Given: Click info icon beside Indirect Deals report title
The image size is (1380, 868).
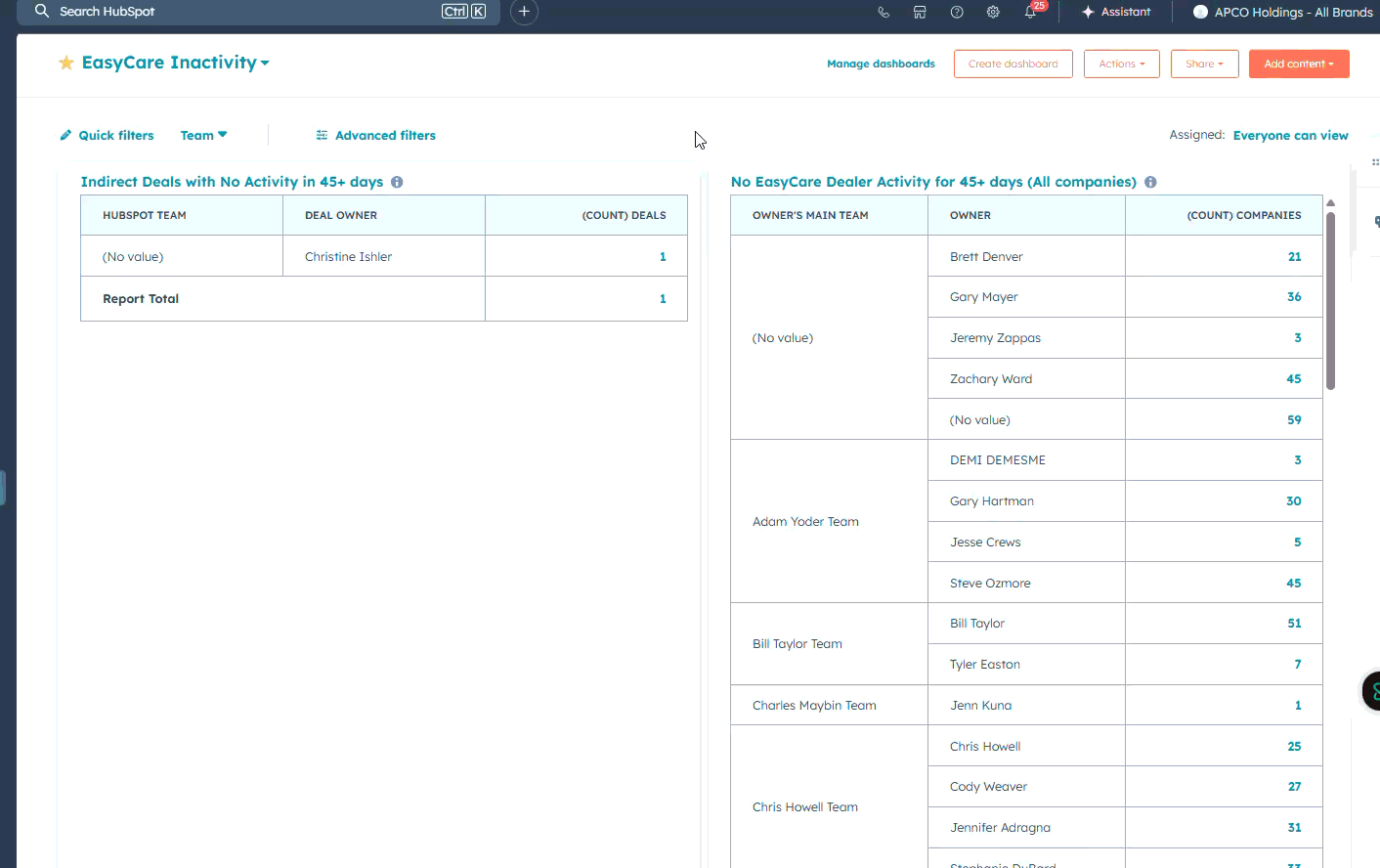Looking at the screenshot, I should tap(397, 182).
